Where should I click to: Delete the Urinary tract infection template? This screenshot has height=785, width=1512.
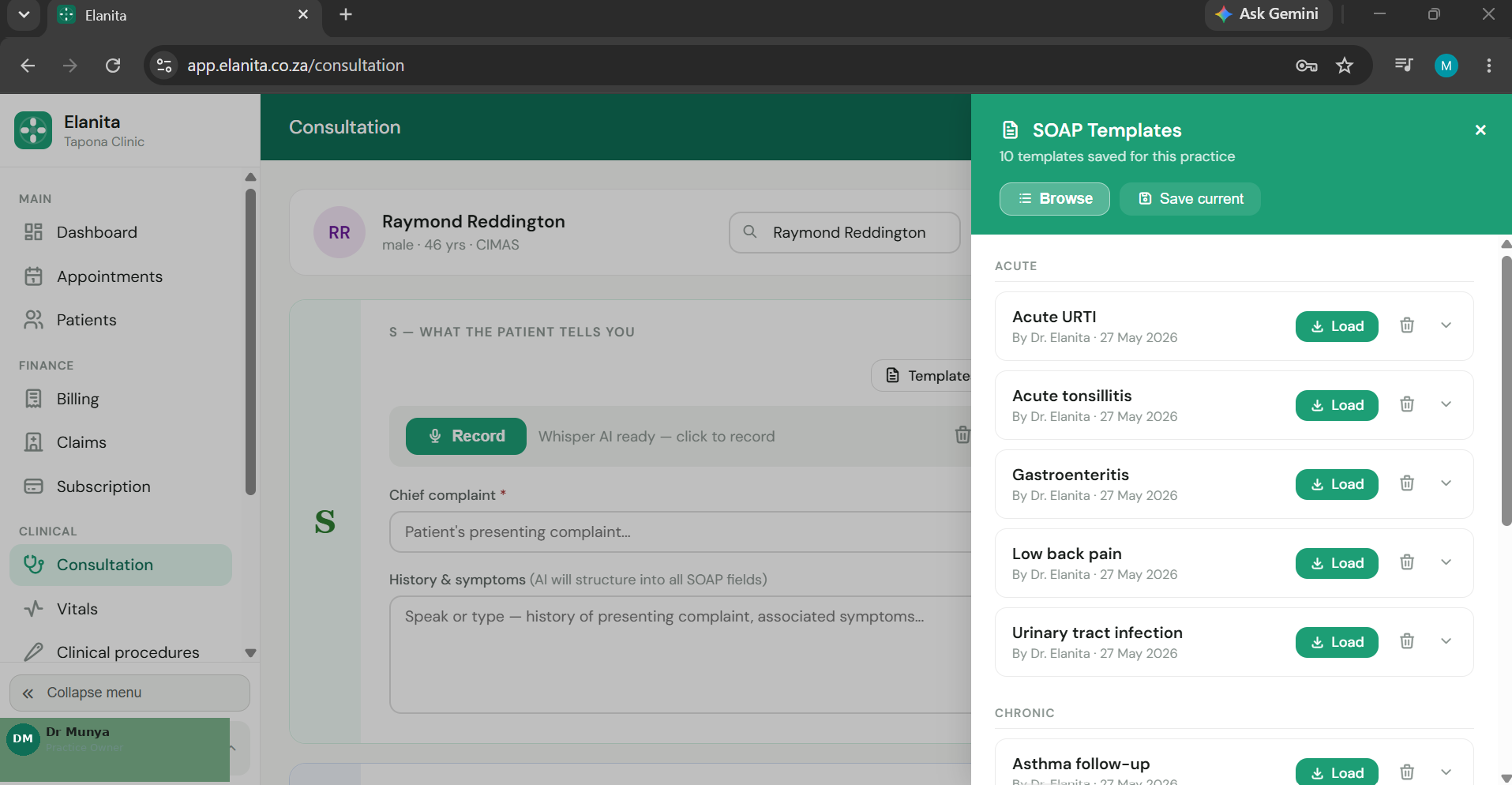coord(1407,641)
